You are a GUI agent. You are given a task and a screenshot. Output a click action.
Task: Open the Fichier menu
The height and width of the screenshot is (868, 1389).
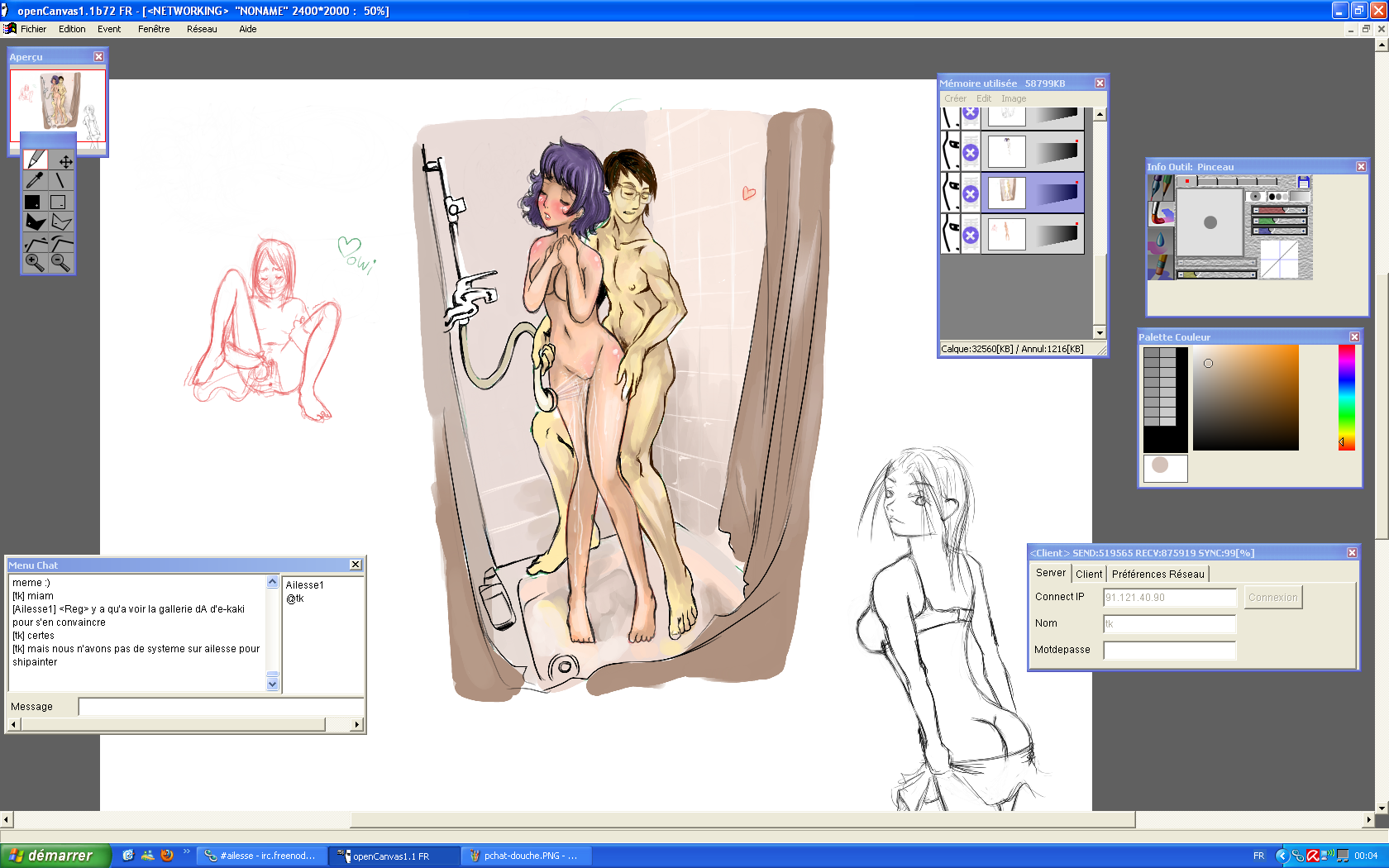click(x=33, y=29)
